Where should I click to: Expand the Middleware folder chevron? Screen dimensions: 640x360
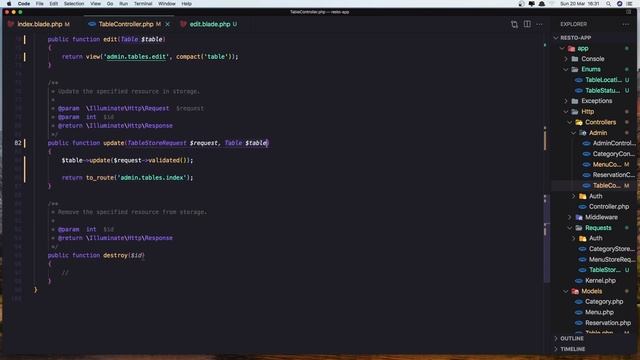pyautogui.click(x=570, y=218)
